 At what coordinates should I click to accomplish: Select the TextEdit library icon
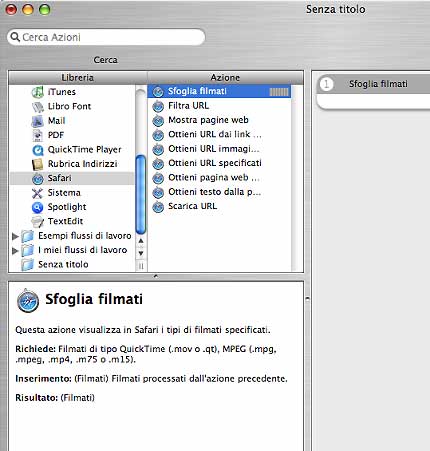coord(38,222)
